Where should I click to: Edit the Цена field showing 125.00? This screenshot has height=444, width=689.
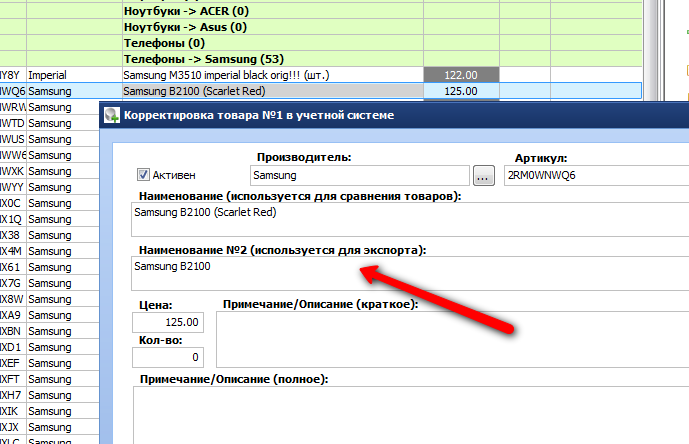point(168,322)
